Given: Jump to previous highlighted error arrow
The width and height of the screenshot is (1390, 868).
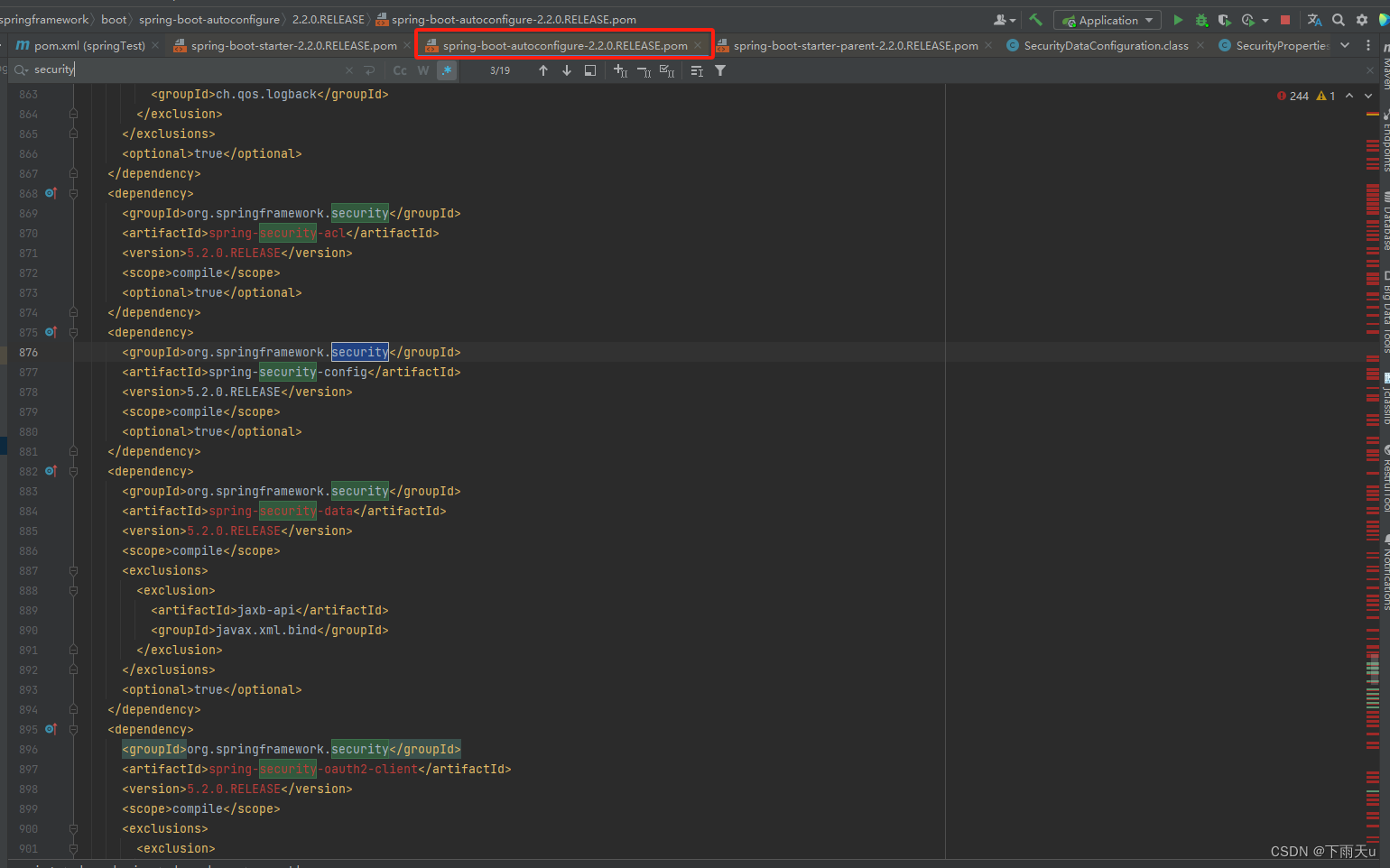Looking at the screenshot, I should 1349,96.
